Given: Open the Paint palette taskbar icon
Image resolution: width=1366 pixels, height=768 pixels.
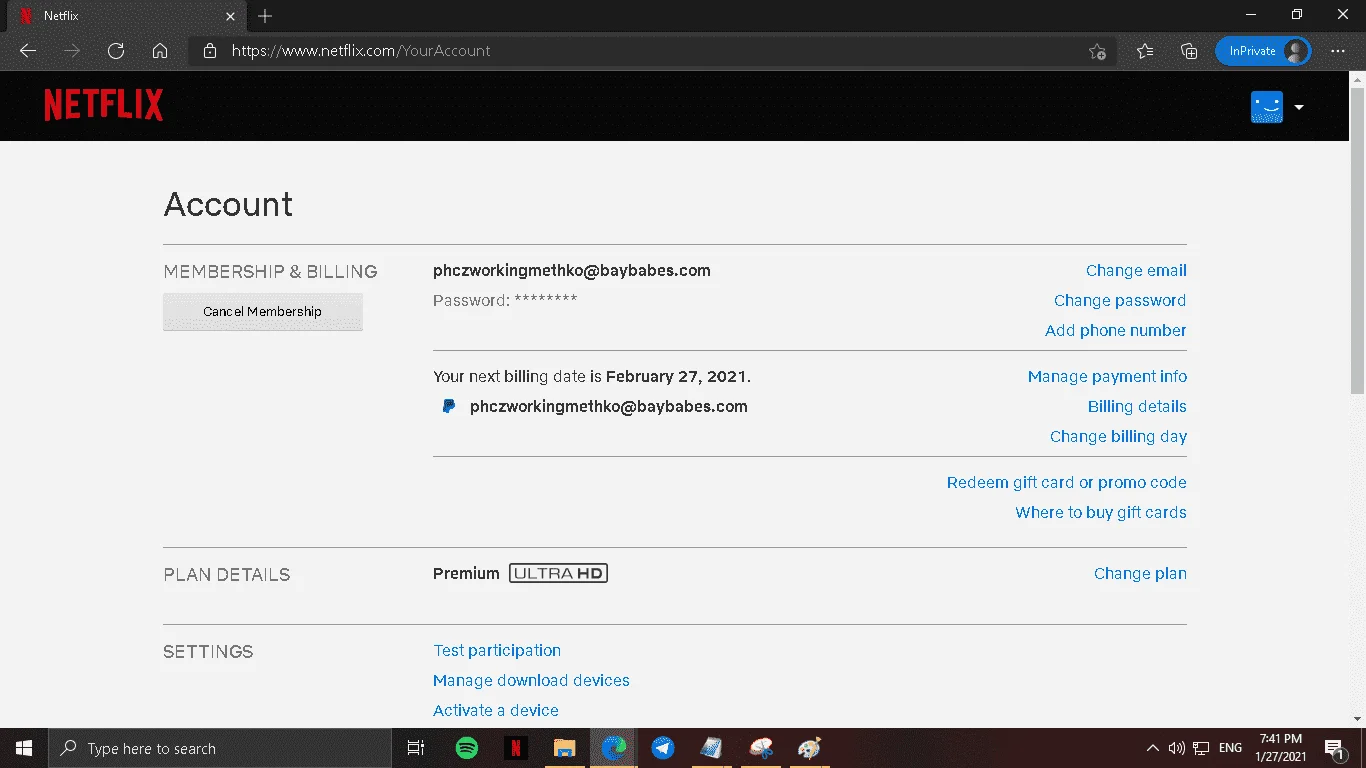Looking at the screenshot, I should point(809,748).
